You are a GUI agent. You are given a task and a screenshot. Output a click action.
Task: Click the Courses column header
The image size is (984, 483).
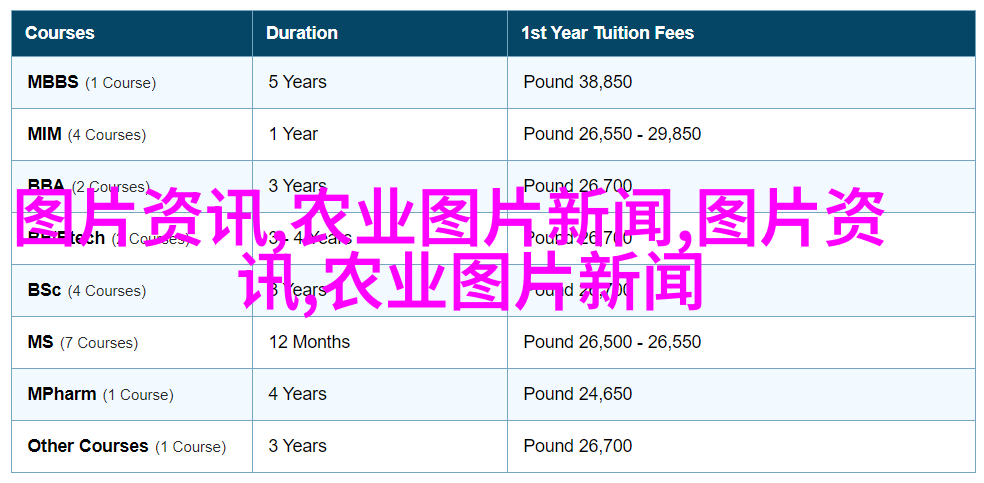click(x=60, y=33)
